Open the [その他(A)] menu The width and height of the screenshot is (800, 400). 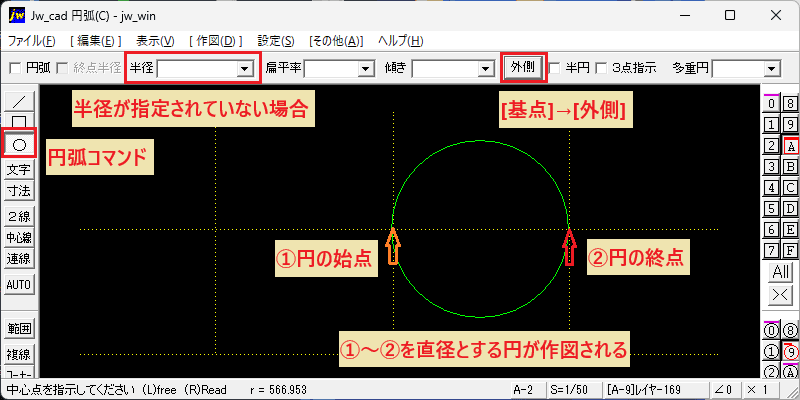point(336,41)
